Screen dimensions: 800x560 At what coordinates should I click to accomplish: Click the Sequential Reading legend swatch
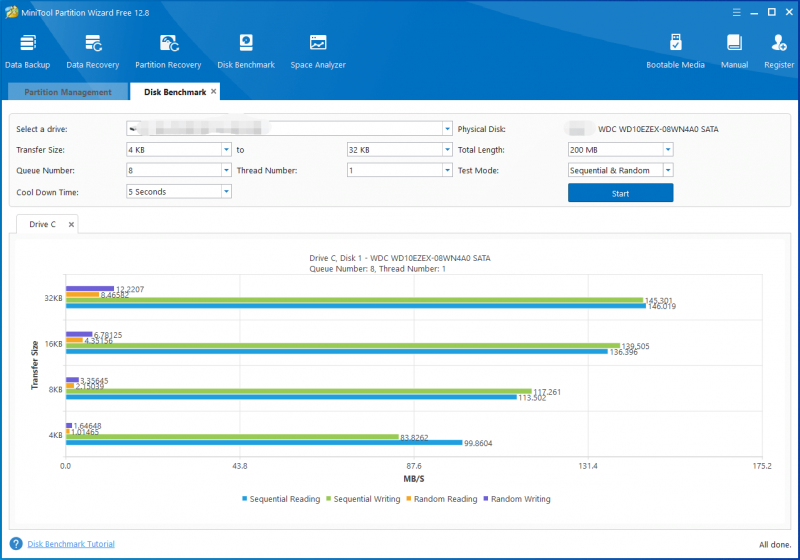(244, 498)
